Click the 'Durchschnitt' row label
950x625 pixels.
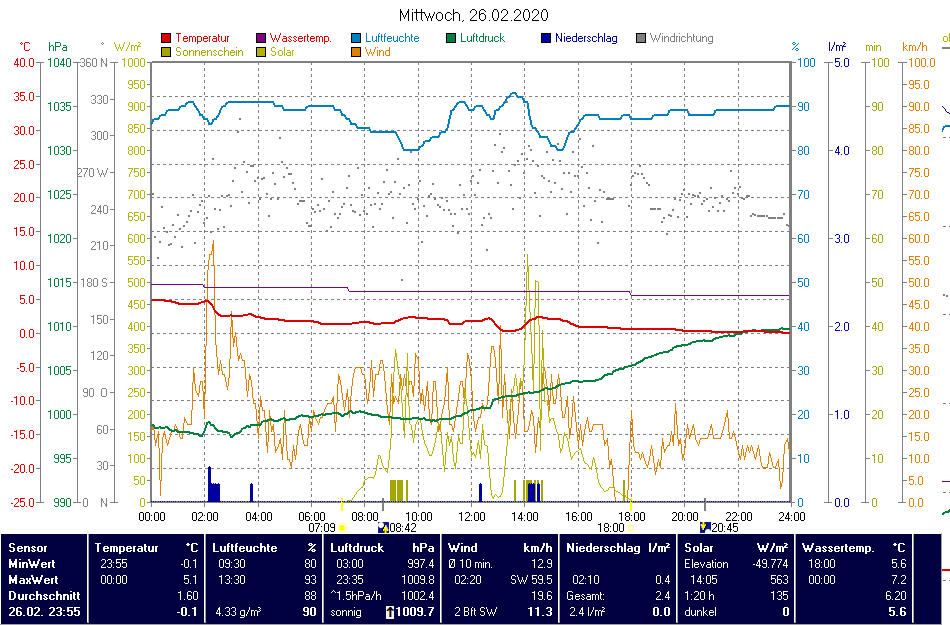click(44, 596)
